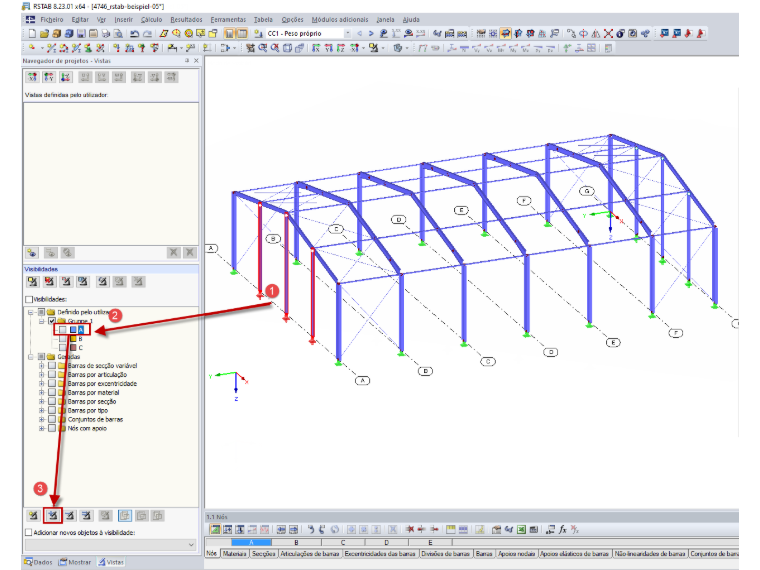This screenshot has height=570, width=760.
Task: Click the Excel export icon in table toolbar
Action: coord(521,529)
